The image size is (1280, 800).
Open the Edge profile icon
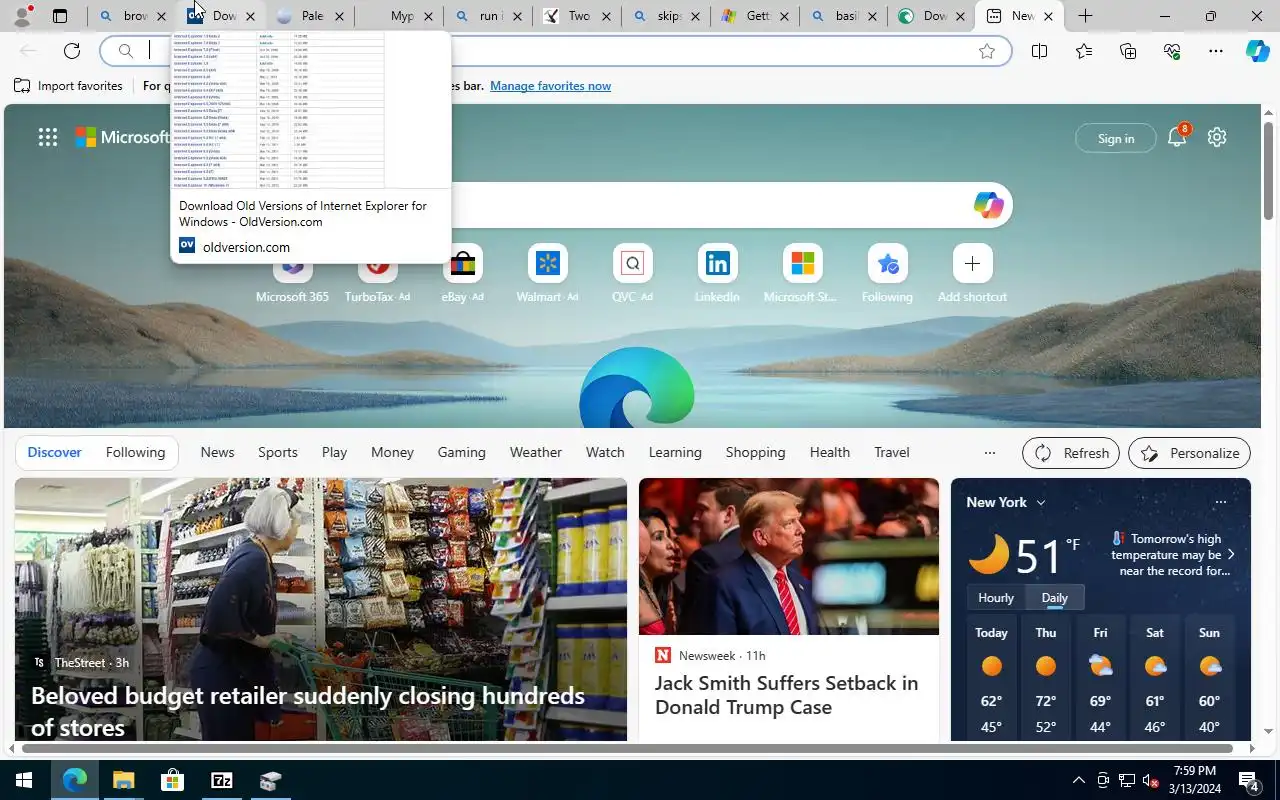pos(21,16)
